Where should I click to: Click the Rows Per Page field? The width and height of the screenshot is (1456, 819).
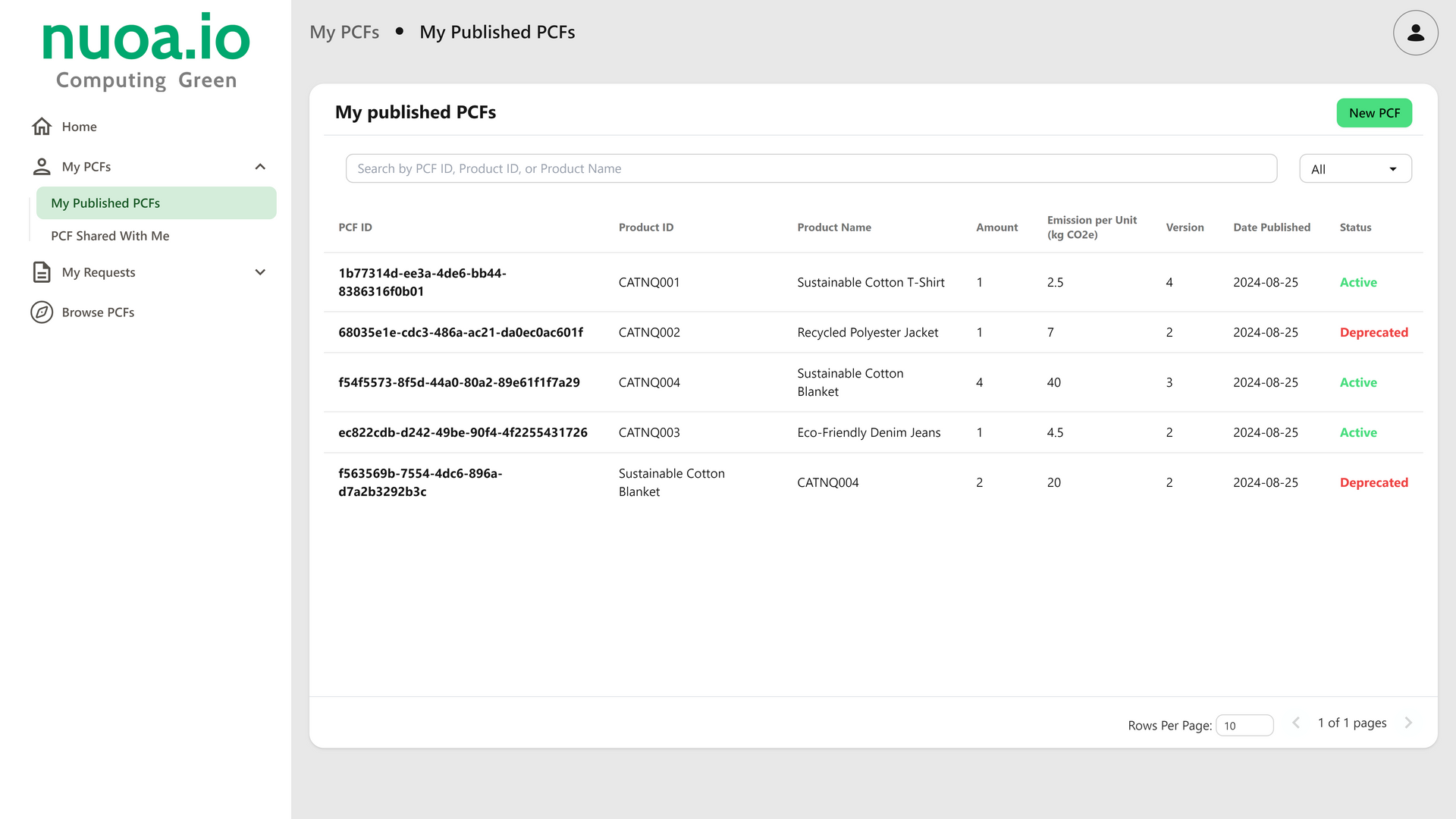coord(1244,726)
